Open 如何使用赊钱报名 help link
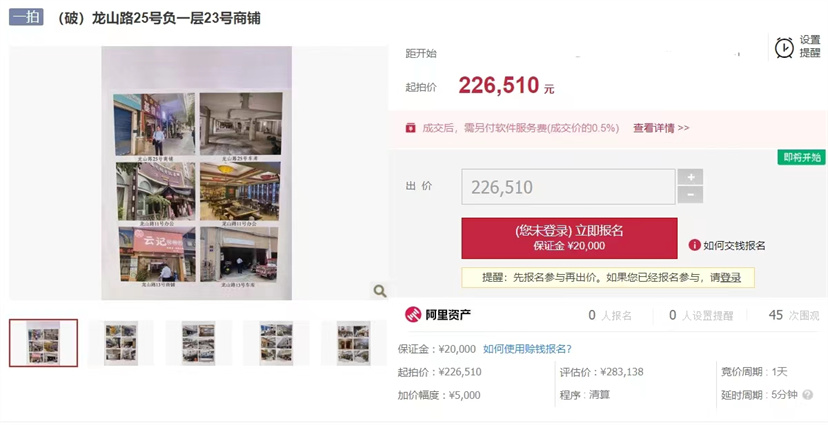Viewport: 828px width, 425px height. (528, 349)
